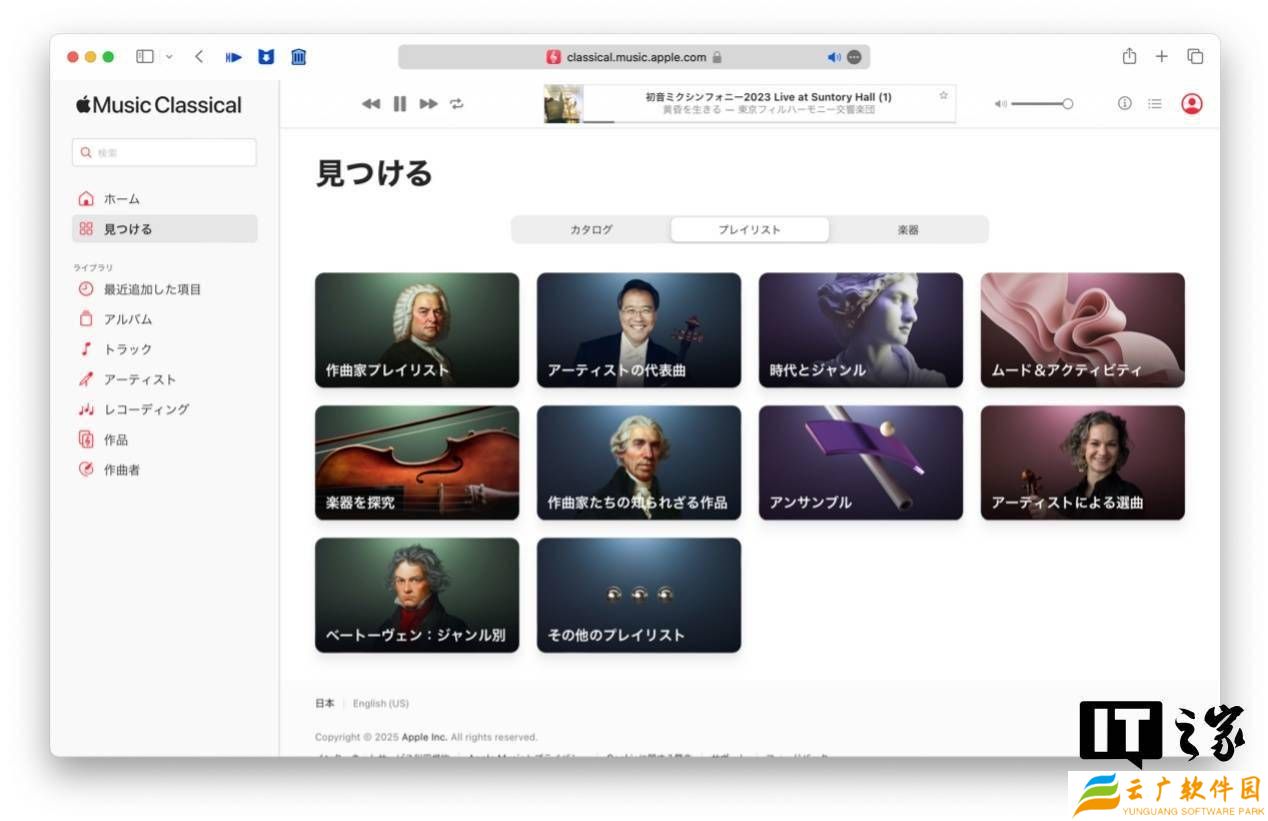This screenshot has height=821, width=1268.
Task: Favorite the current track with the star
Action: 943,96
